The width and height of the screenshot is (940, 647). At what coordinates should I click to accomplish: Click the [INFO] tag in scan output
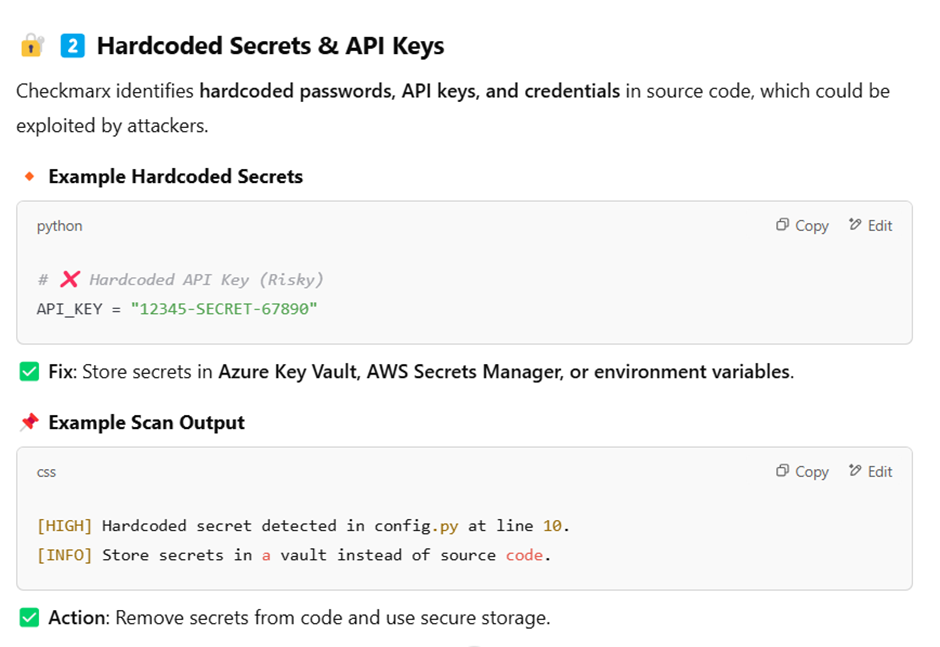65,555
